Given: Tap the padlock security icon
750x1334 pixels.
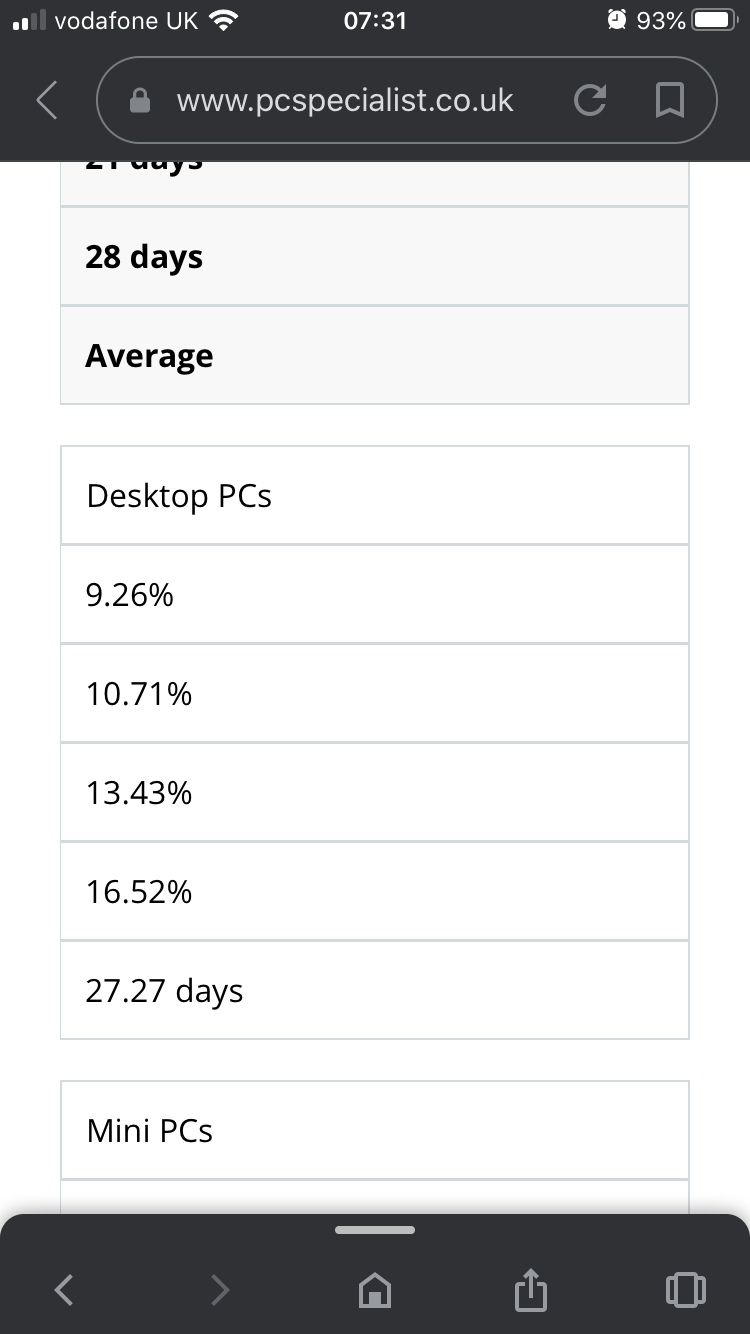Looking at the screenshot, I should coord(141,101).
